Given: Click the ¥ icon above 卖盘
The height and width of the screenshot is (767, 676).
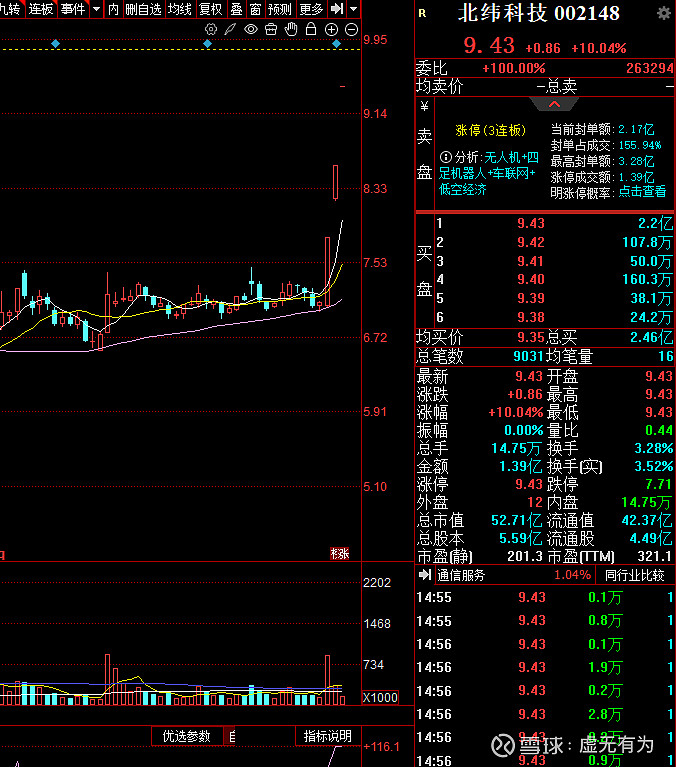Looking at the screenshot, I should point(424,106).
